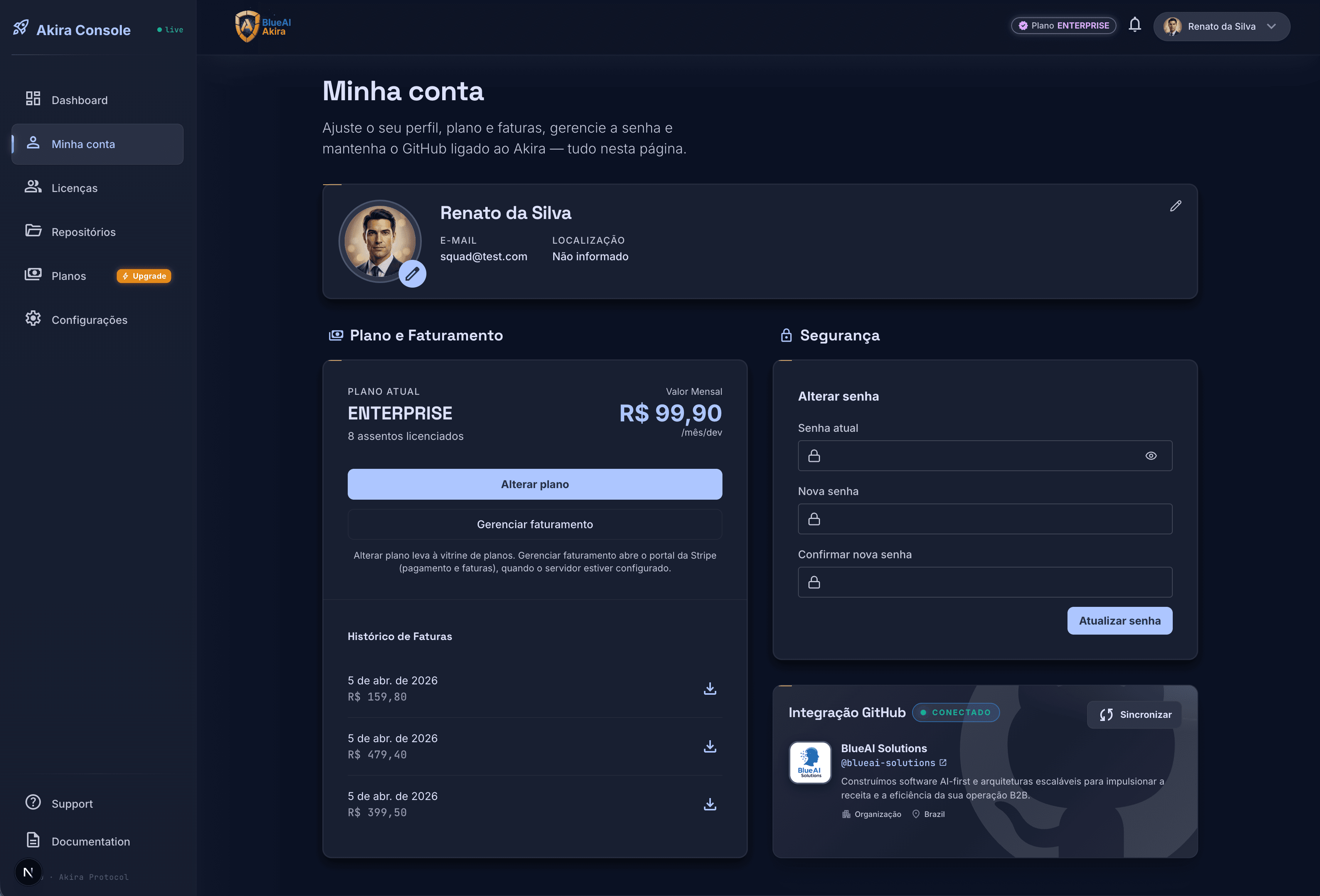Open the Plano ENTERPRISE badge
The image size is (1320, 896).
click(x=1063, y=25)
